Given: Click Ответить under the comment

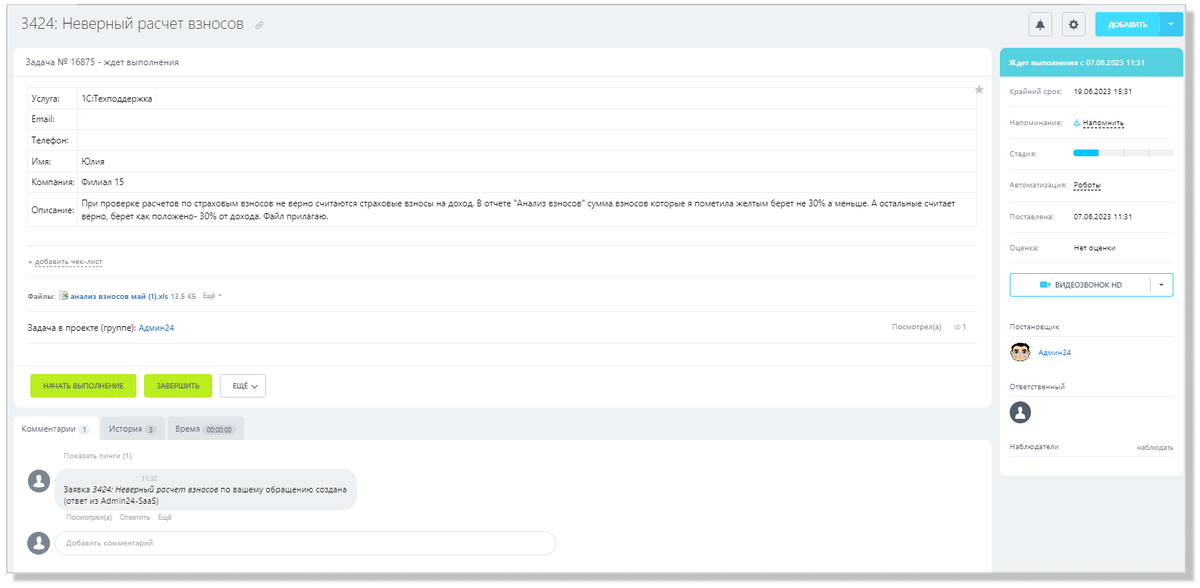Looking at the screenshot, I should [x=135, y=517].
